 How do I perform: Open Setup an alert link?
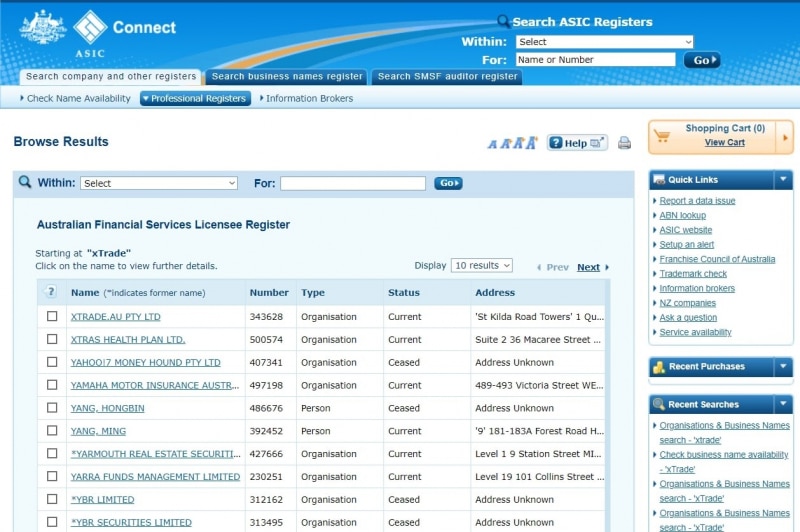(686, 245)
